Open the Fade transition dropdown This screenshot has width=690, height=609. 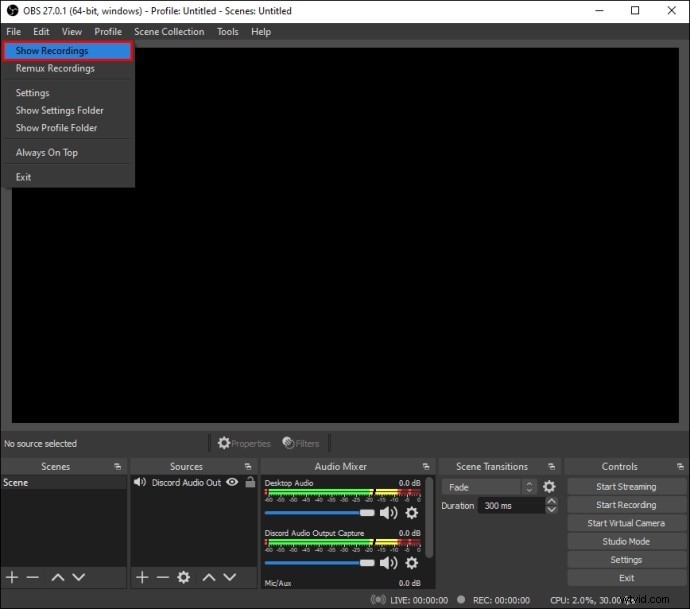[489, 487]
